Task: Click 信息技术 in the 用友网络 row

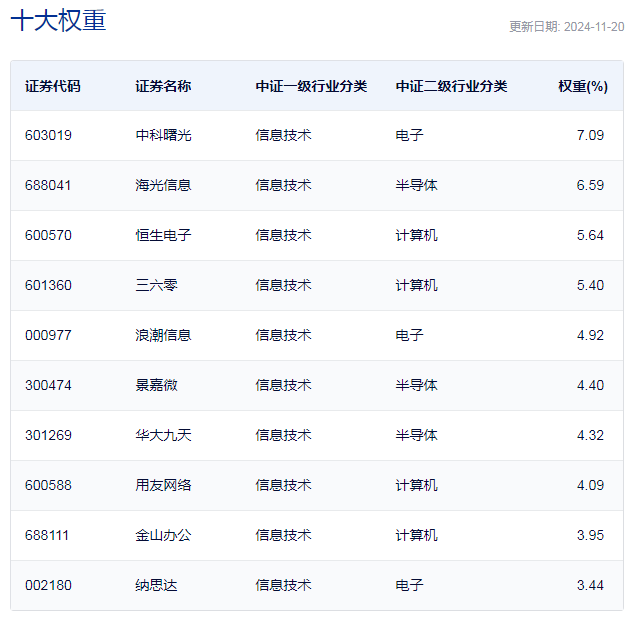Action: pyautogui.click(x=283, y=485)
